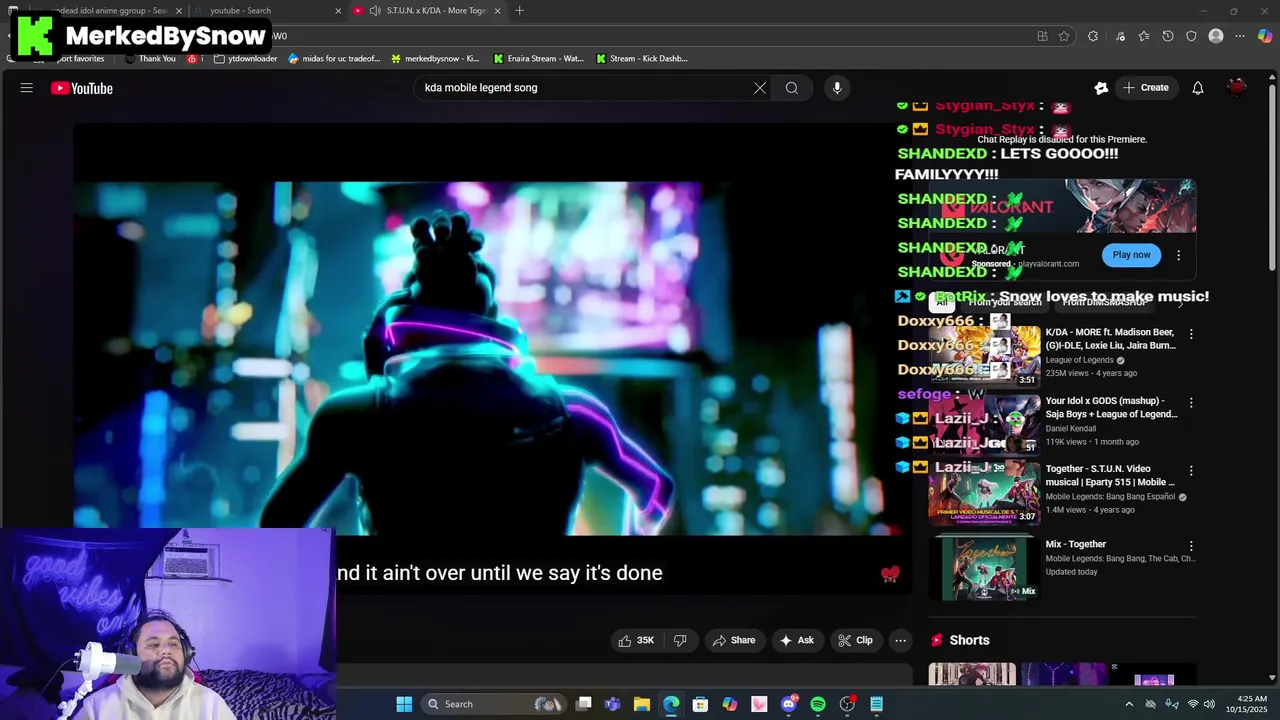Click the Ask button
The height and width of the screenshot is (720, 1280).
tap(796, 640)
